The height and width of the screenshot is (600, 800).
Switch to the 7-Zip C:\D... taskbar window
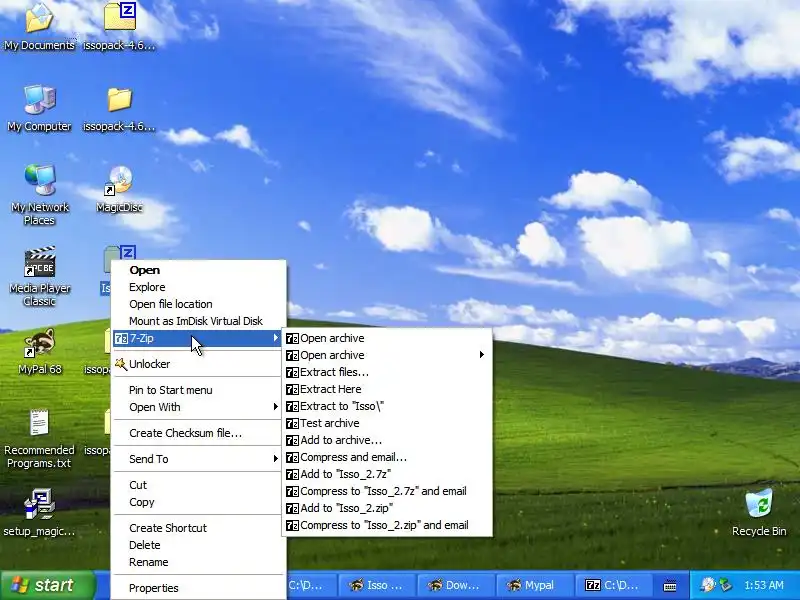(614, 585)
